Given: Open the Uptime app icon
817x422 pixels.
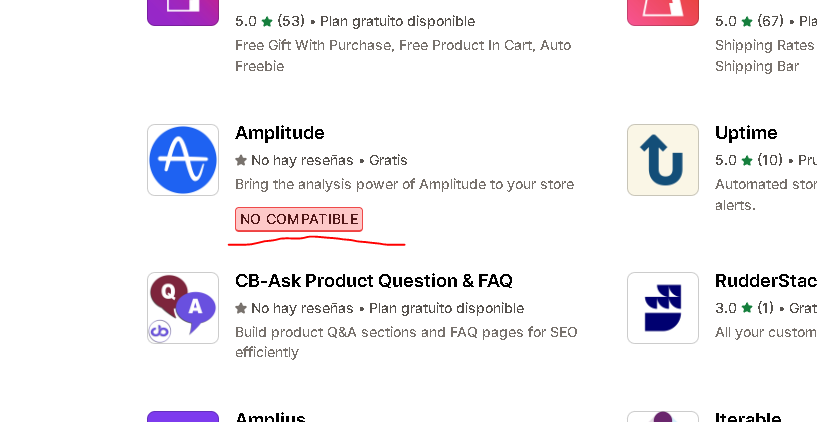Looking at the screenshot, I should 662,160.
